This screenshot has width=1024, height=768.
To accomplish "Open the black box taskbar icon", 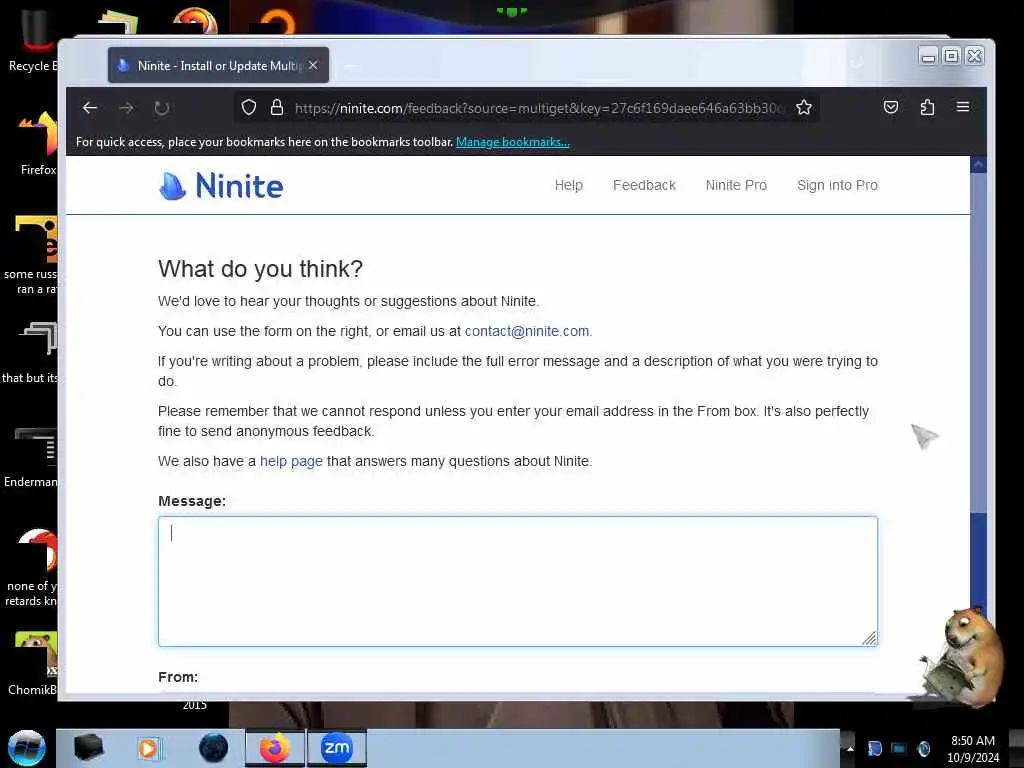I will 88,748.
